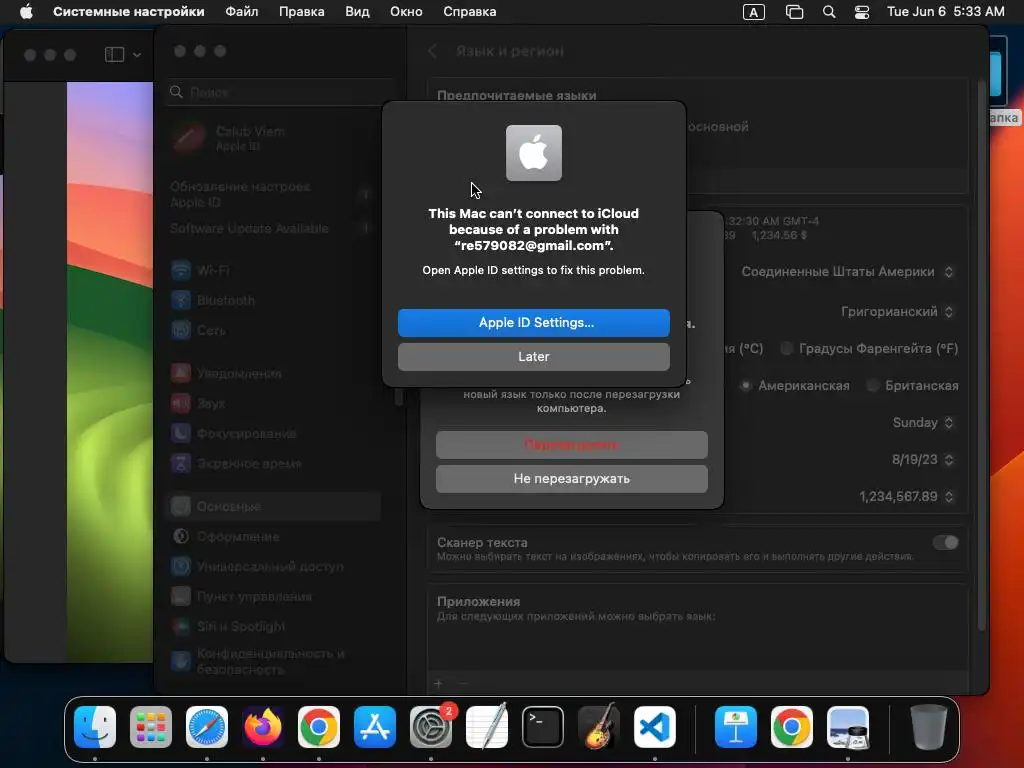Launch Firefox from the Dock
The height and width of the screenshot is (768, 1024).
tap(263, 727)
